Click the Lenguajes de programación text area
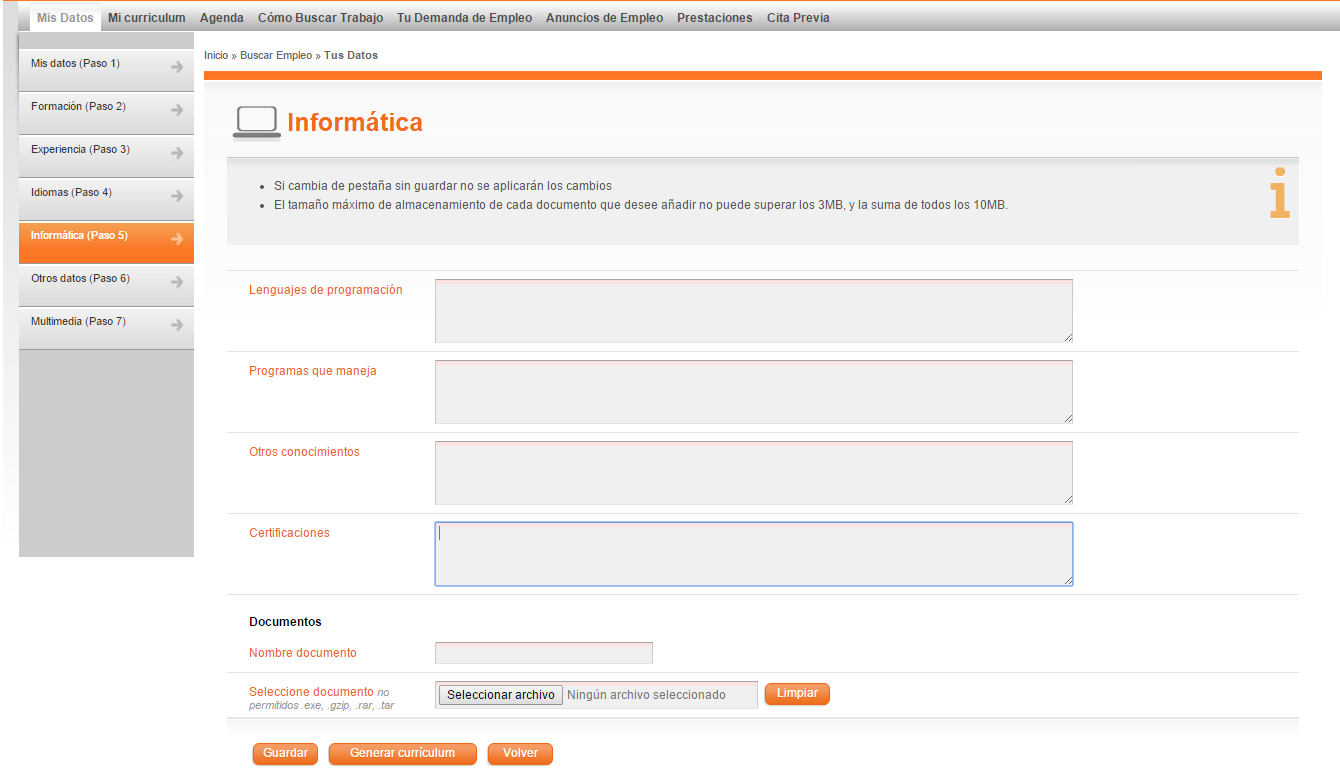The image size is (1340, 769). [753, 310]
